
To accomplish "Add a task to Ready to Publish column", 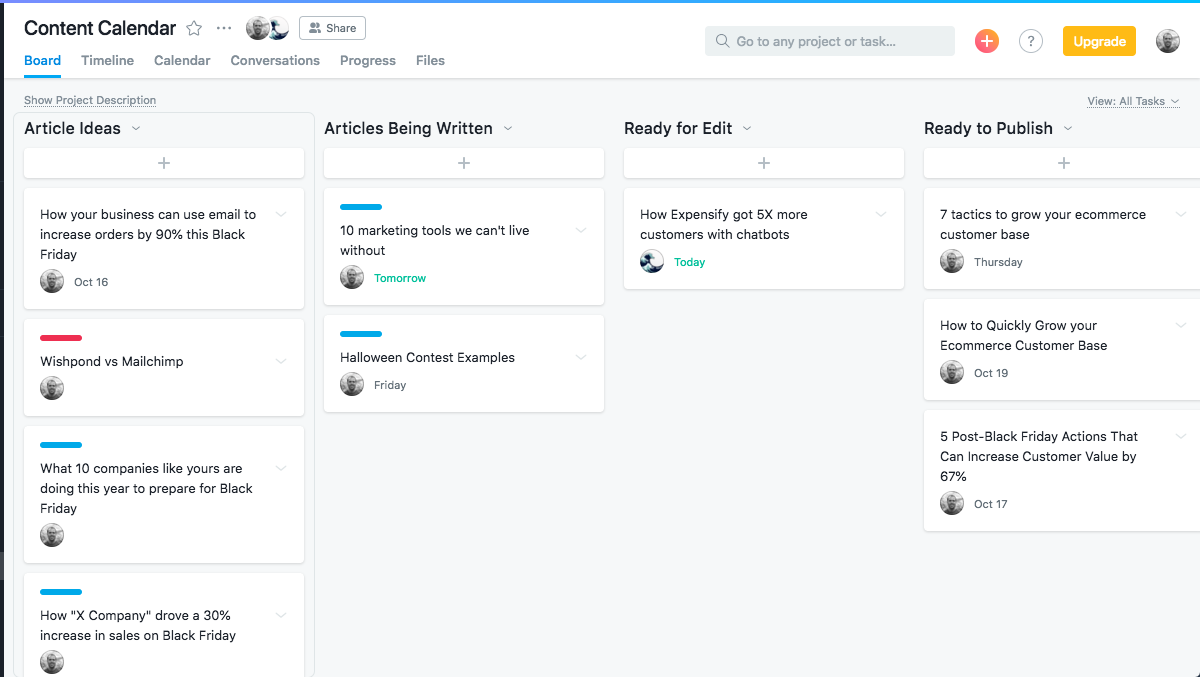I will pyautogui.click(x=1062, y=163).
